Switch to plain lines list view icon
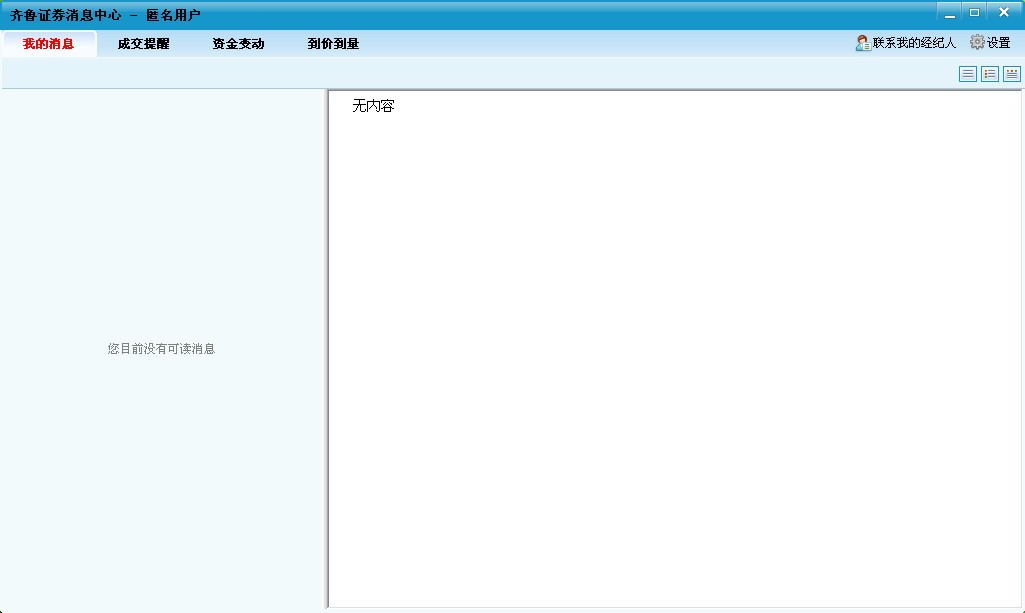The image size is (1025, 613). pyautogui.click(x=967, y=74)
